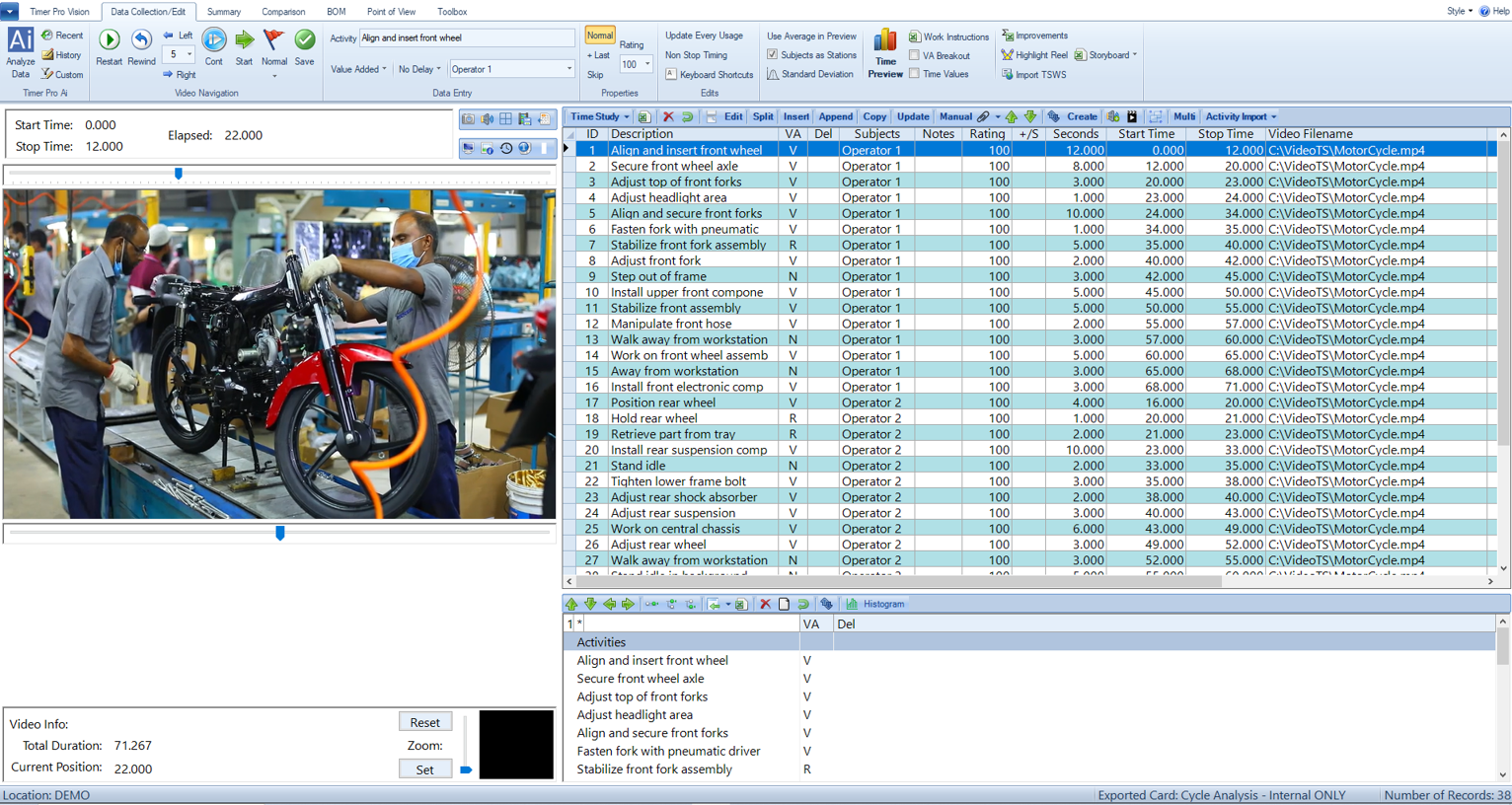This screenshot has height=805, width=1512.
Task: Click the Excel export icon next to Time Study
Action: pyautogui.click(x=643, y=116)
